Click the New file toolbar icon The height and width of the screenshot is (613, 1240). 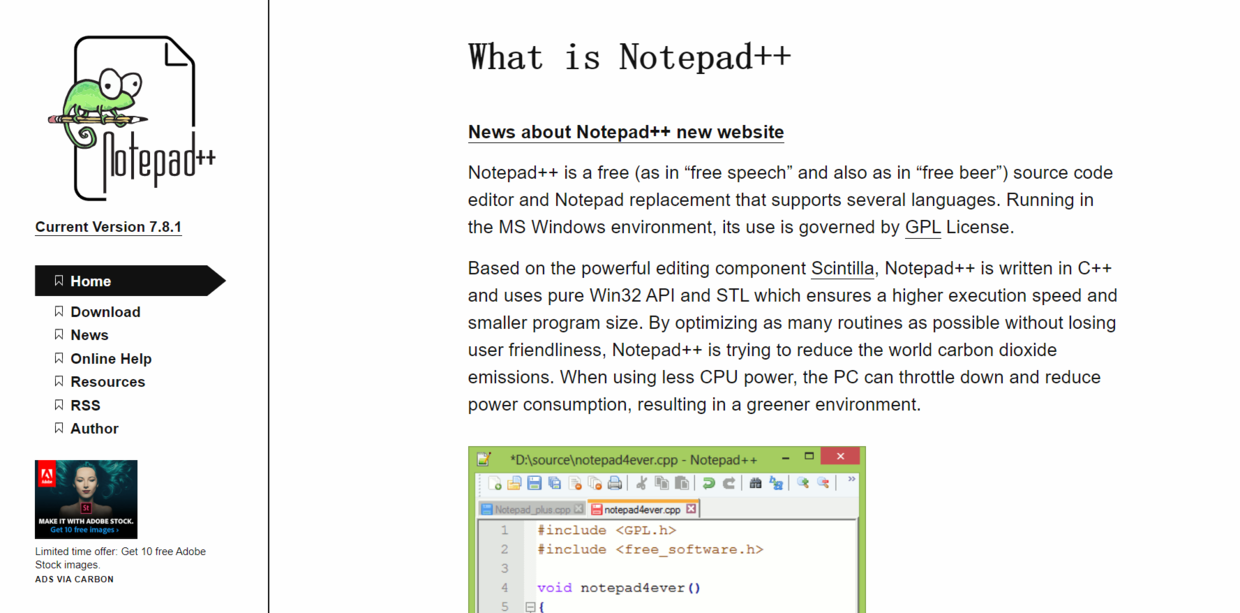[496, 483]
